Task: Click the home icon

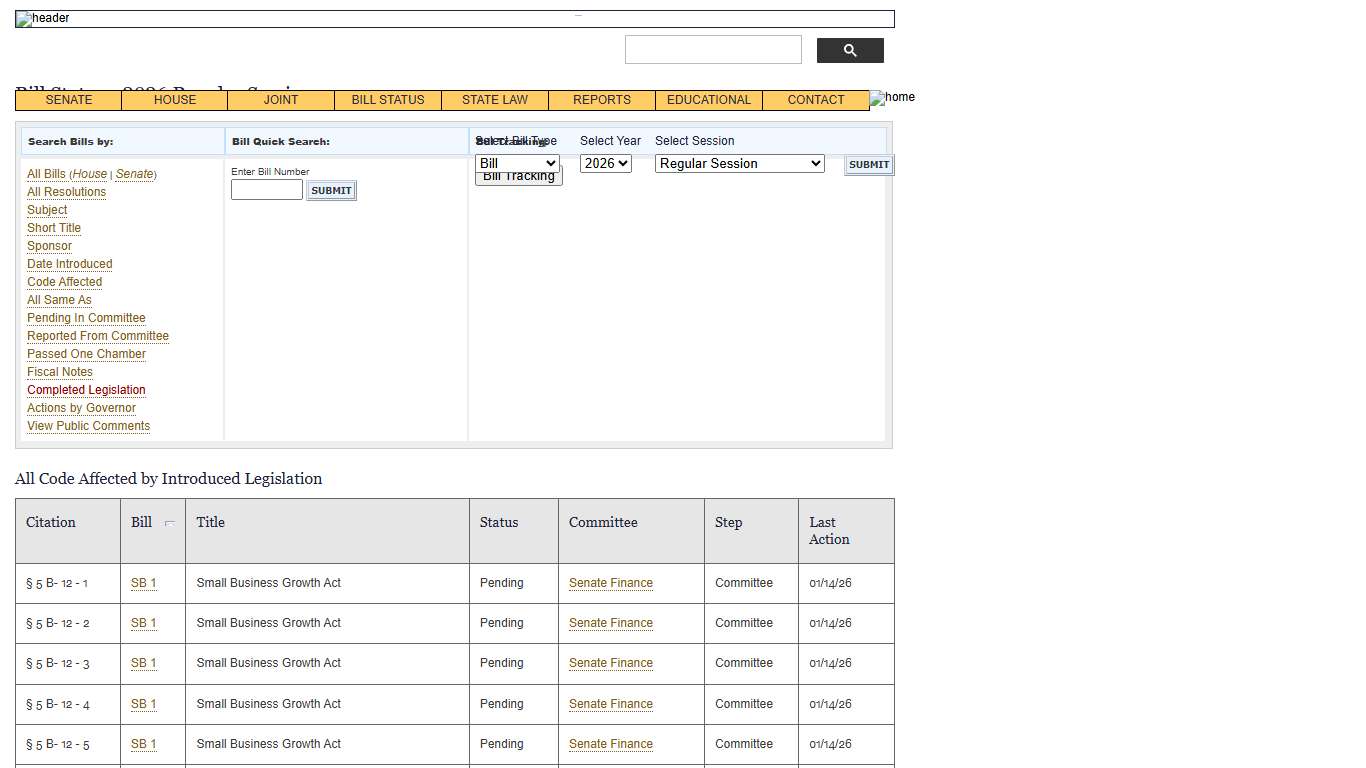Action: click(891, 98)
